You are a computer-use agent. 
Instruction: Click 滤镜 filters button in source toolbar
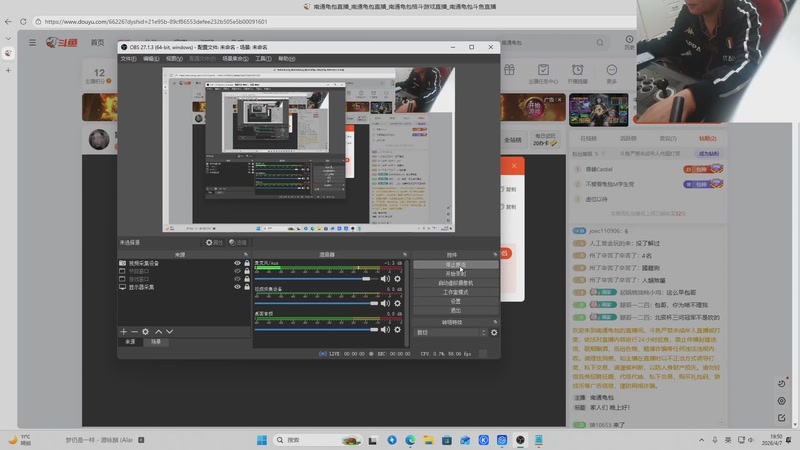[x=238, y=243]
